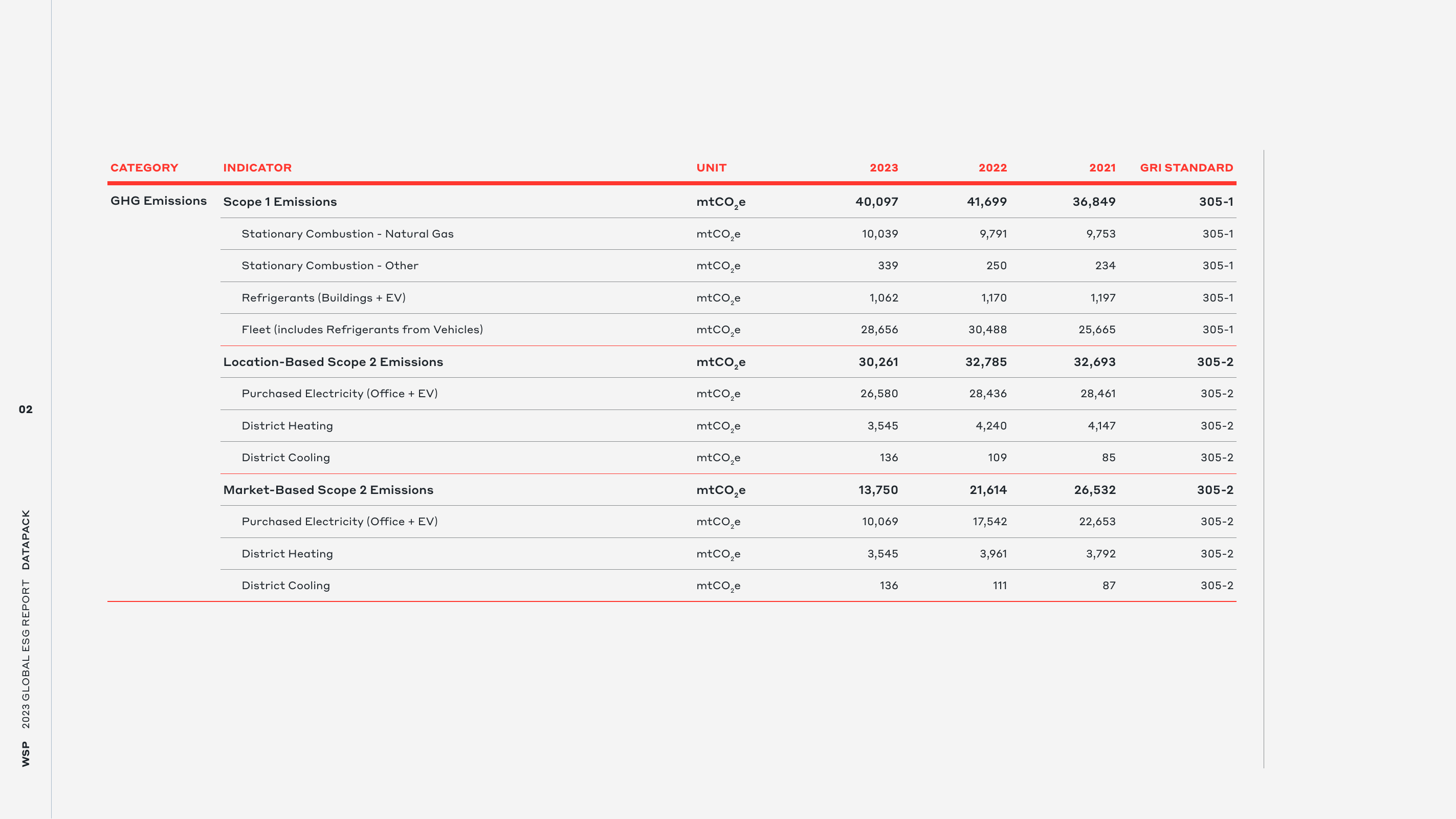Click the 2022 column header
Viewport: 1456px width, 819px height.
point(992,168)
